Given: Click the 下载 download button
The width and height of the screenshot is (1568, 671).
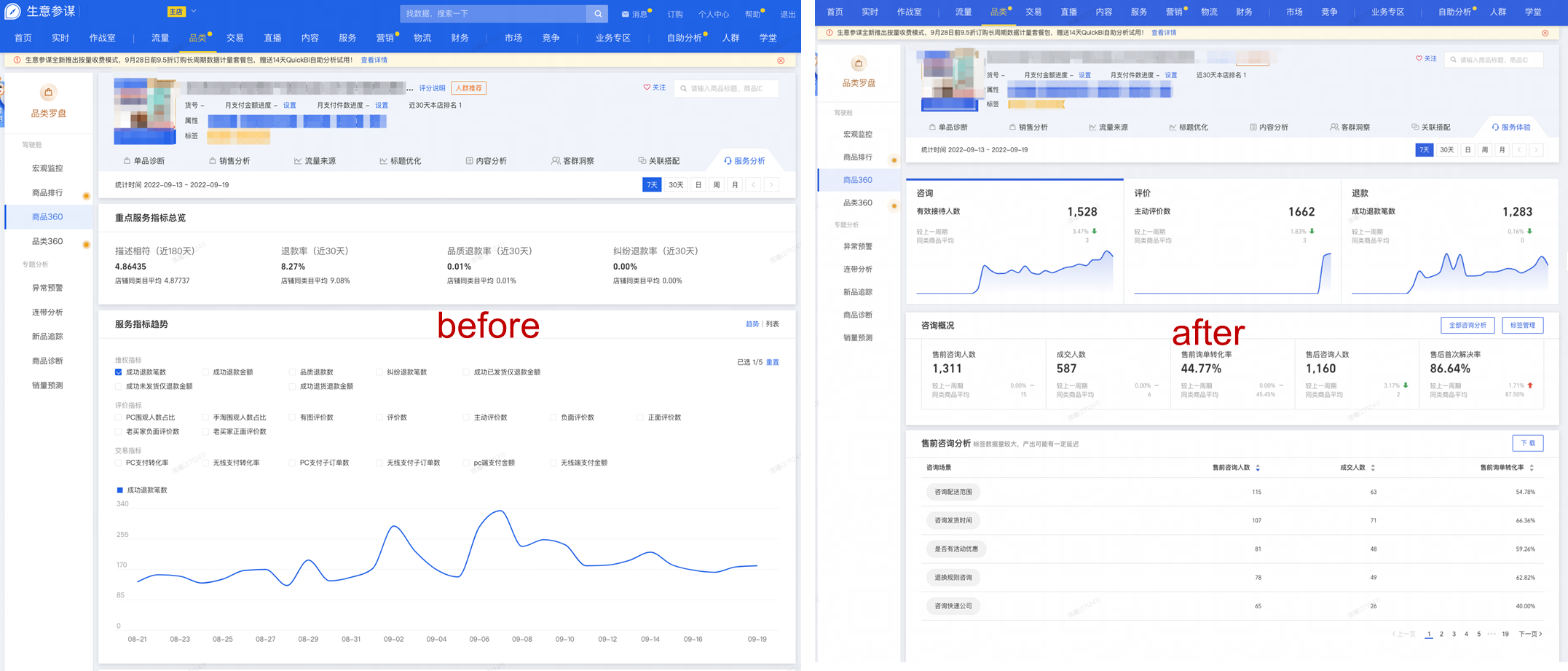Looking at the screenshot, I should [x=1527, y=443].
